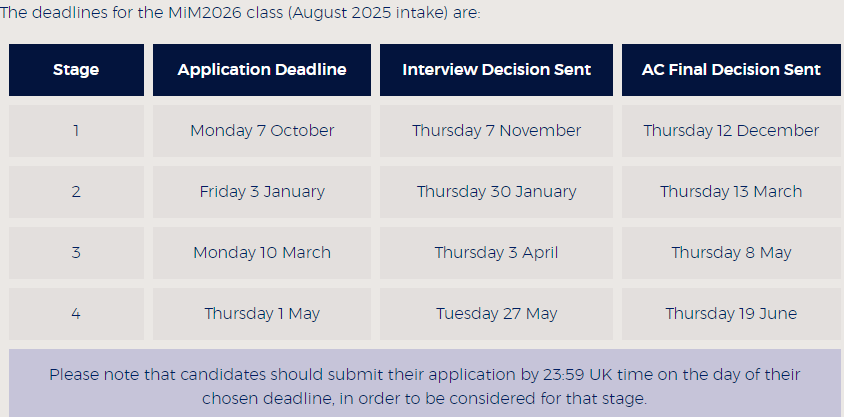Click the Stage column header

(x=76, y=70)
